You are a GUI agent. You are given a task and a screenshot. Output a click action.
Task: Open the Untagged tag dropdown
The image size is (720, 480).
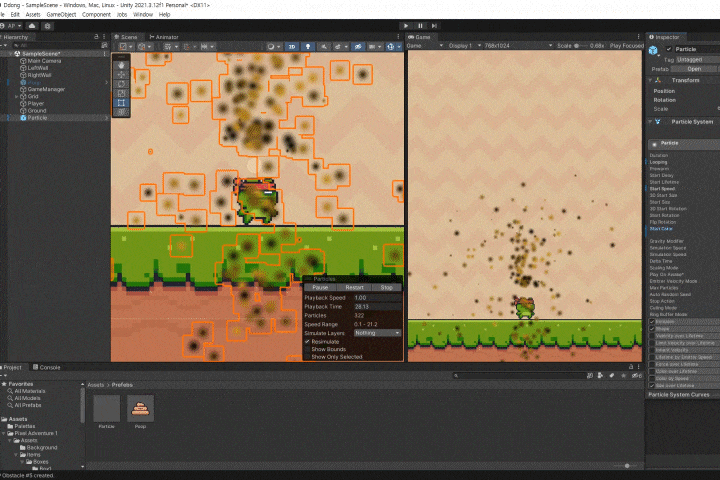[698, 59]
